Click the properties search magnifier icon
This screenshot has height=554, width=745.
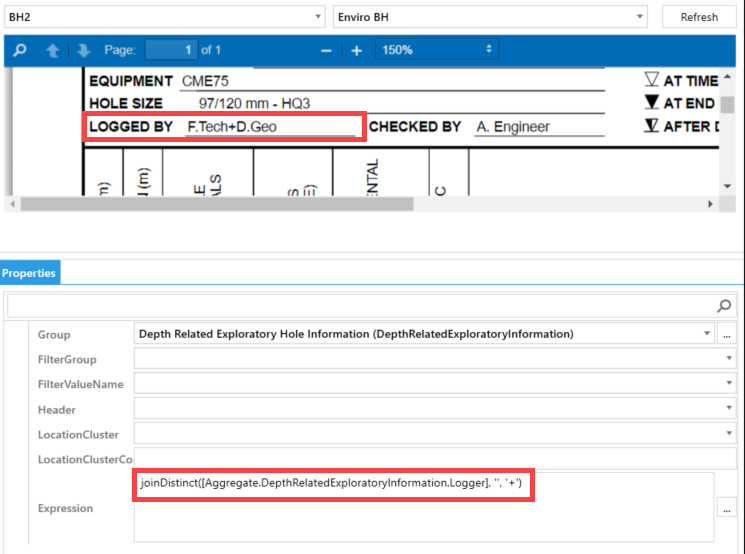(x=725, y=306)
